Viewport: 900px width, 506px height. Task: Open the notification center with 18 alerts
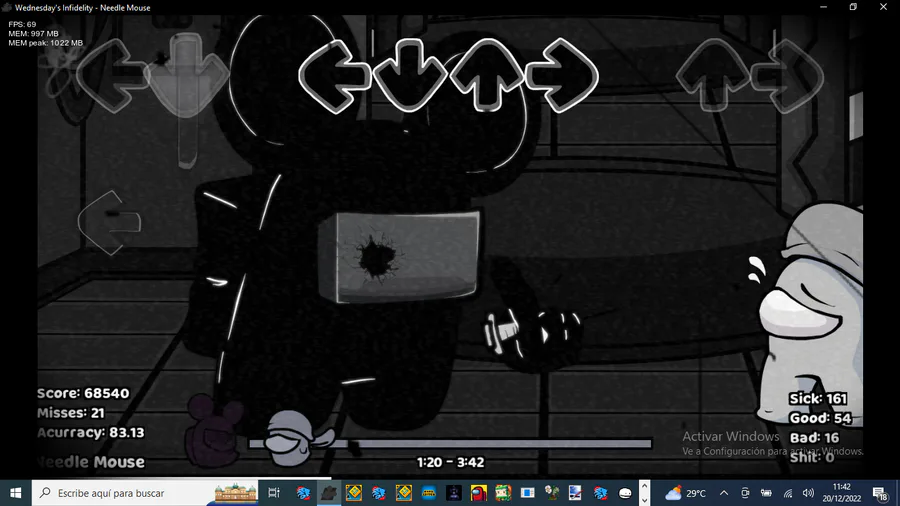pyautogui.click(x=880, y=493)
